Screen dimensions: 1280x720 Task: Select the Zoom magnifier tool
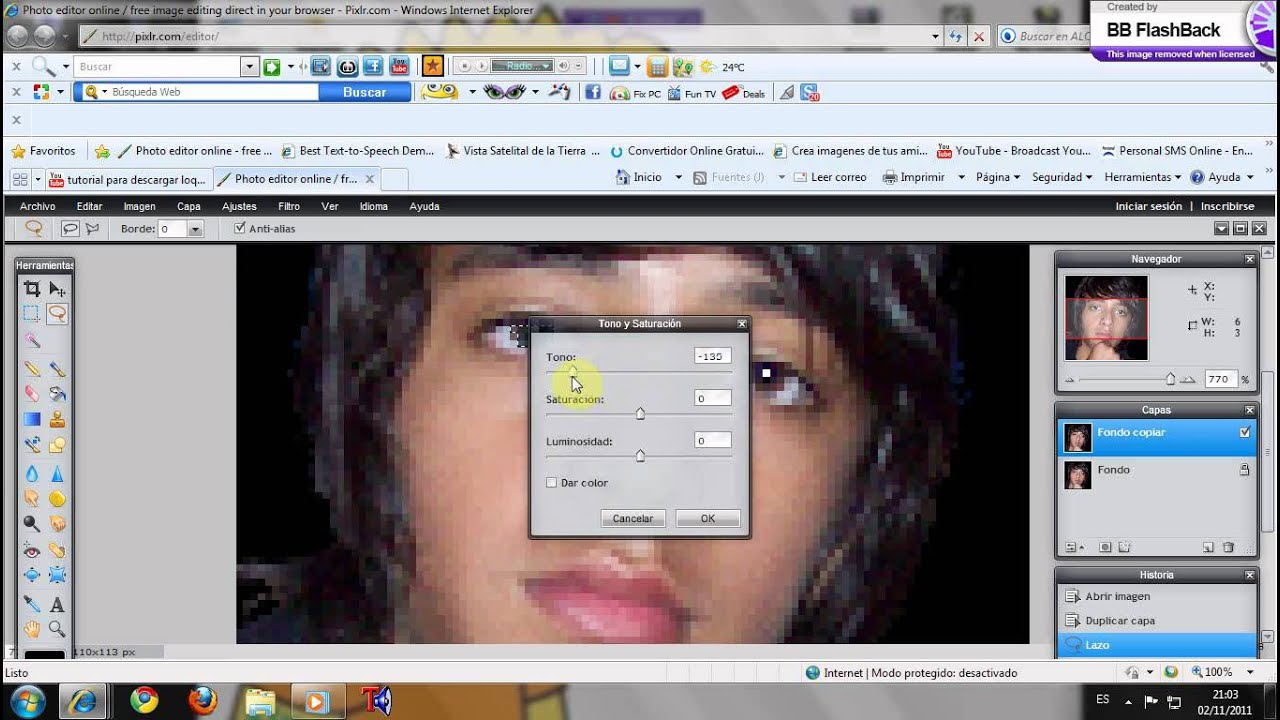click(x=57, y=629)
